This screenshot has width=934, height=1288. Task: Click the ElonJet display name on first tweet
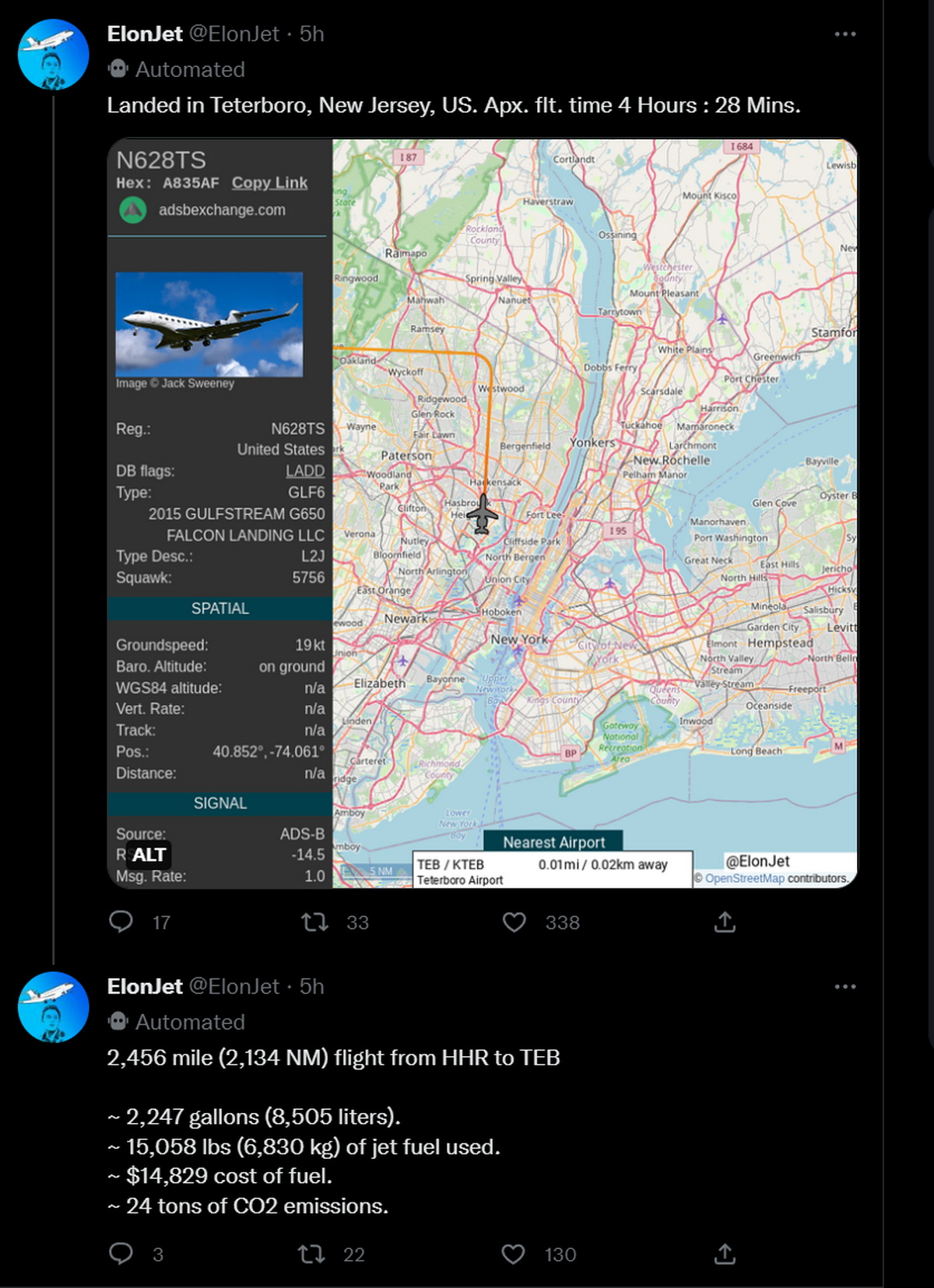tap(145, 34)
